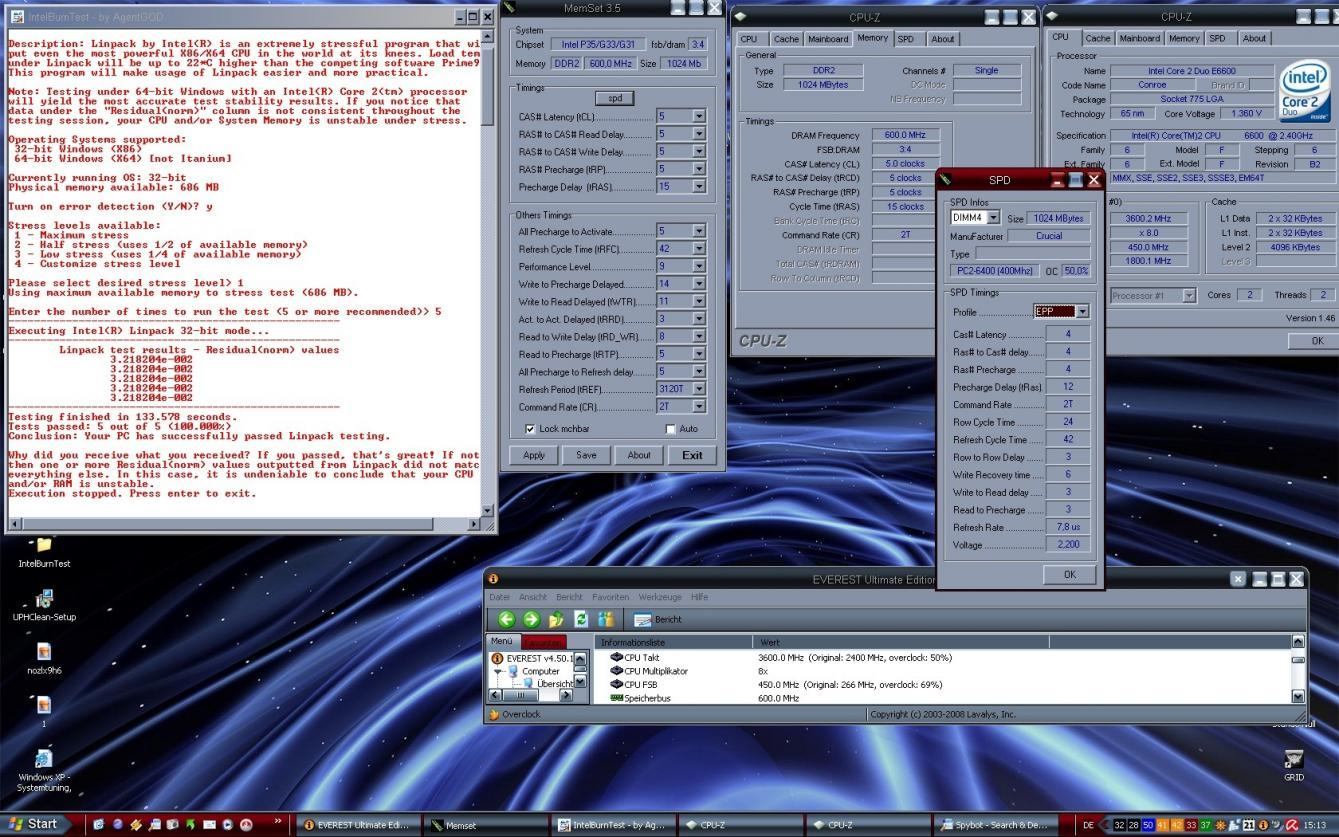
Task: Switch to the Mainboard tab in Memory CPU-Z
Action: (x=828, y=39)
